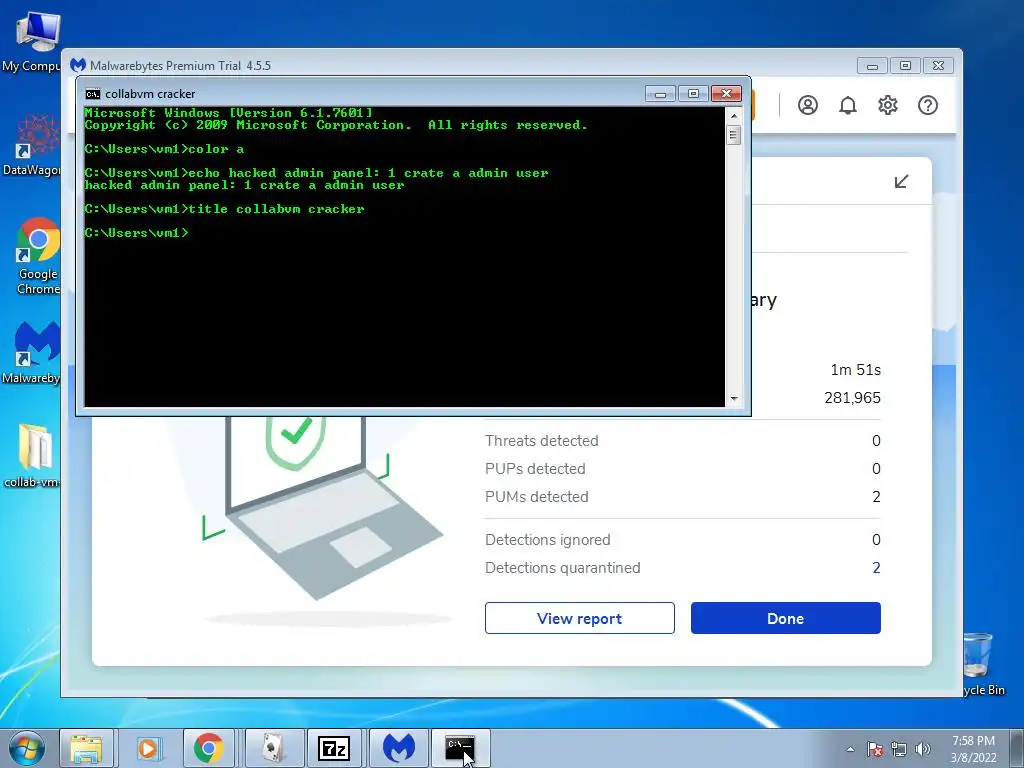Click scan time value '1m 51s'
1024x768 pixels.
pos(856,370)
